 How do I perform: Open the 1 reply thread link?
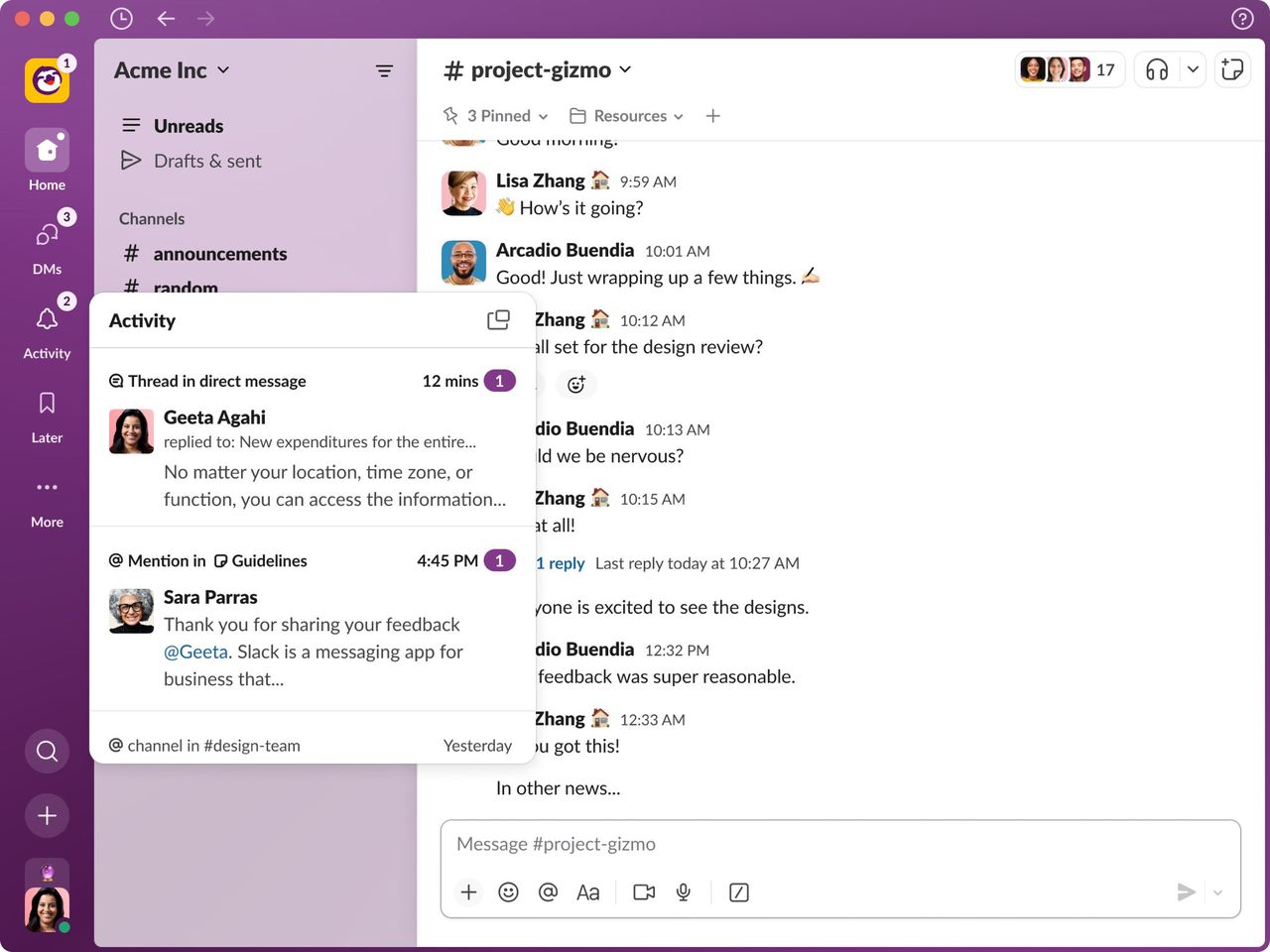[x=561, y=563]
